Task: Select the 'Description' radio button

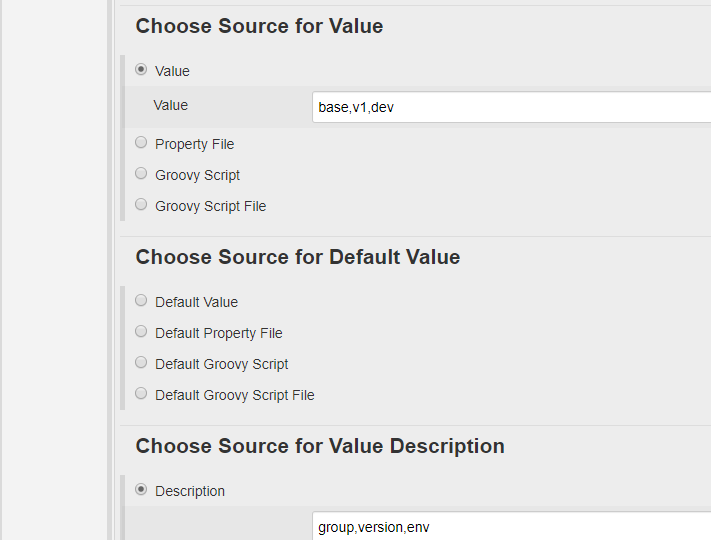Action: click(x=141, y=490)
